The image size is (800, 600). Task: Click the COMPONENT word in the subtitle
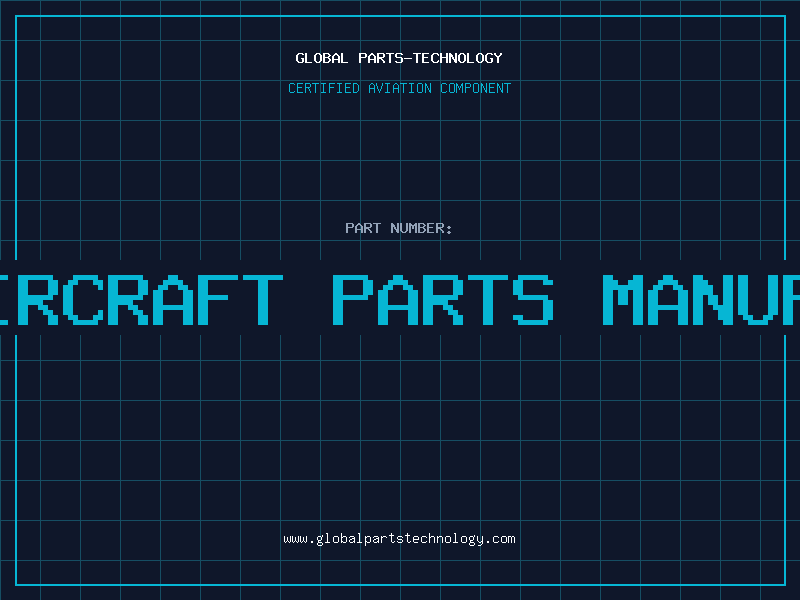click(x=476, y=88)
